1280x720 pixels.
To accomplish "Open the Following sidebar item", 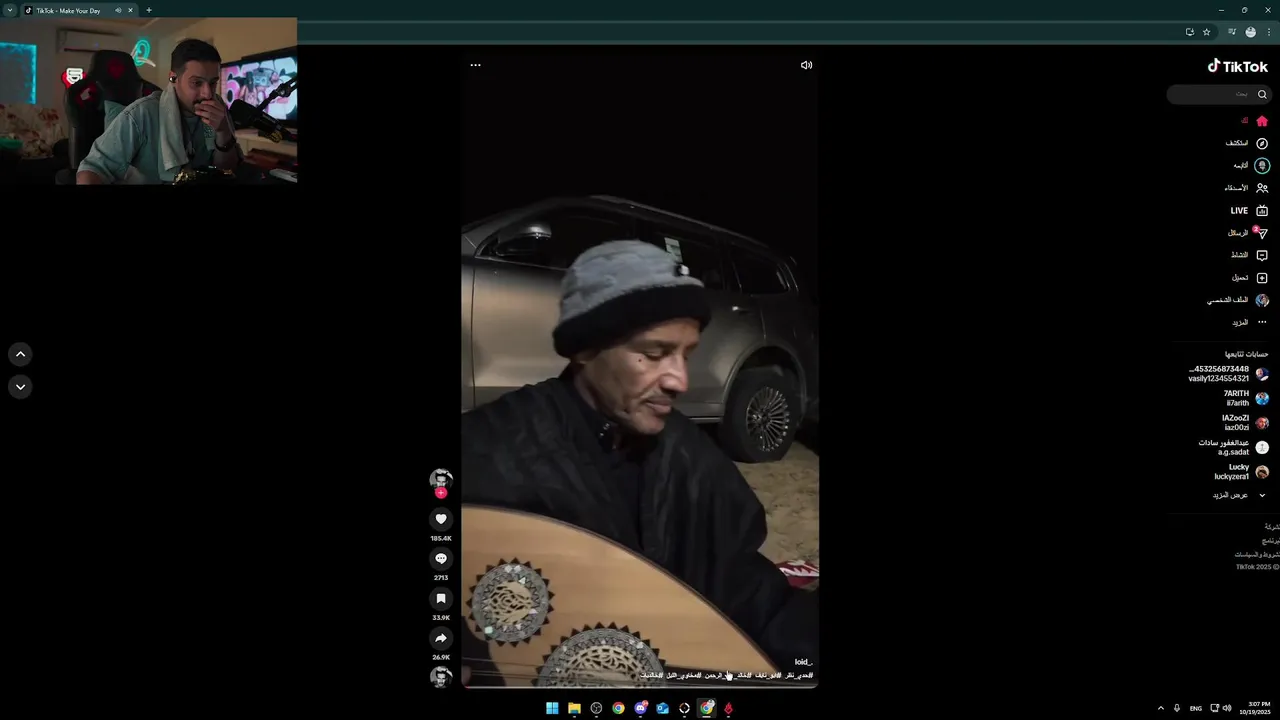I will (x=1250, y=166).
